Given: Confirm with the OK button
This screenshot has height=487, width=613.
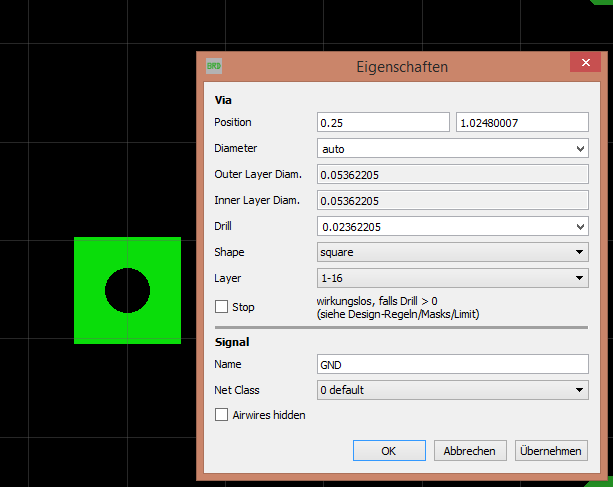Looking at the screenshot, I should click(389, 451).
